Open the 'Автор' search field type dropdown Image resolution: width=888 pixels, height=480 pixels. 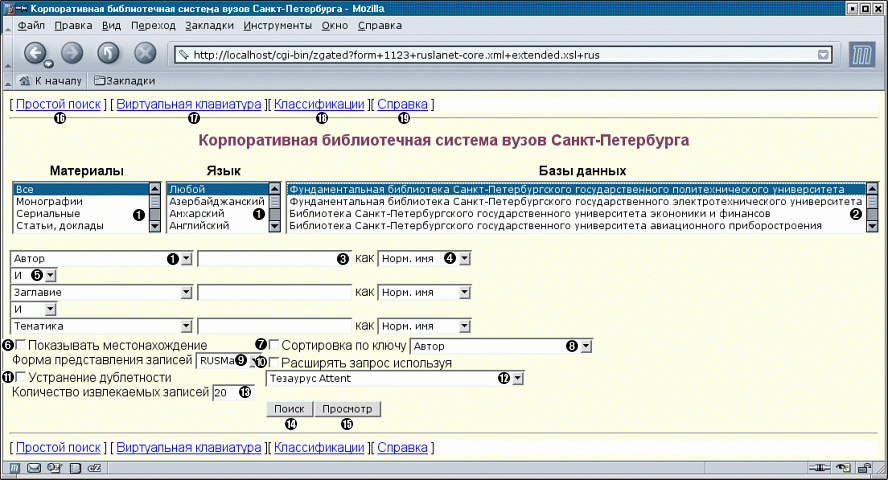point(101,259)
